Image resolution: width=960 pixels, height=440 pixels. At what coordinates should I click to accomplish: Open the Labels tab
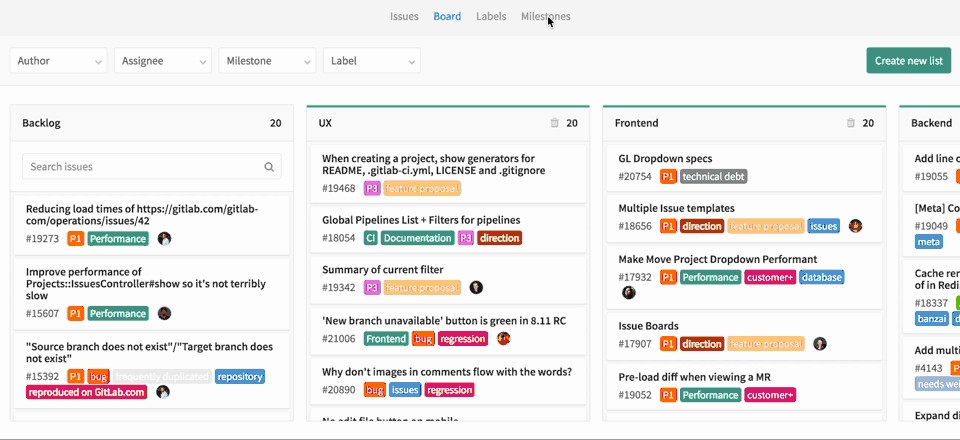click(x=490, y=16)
